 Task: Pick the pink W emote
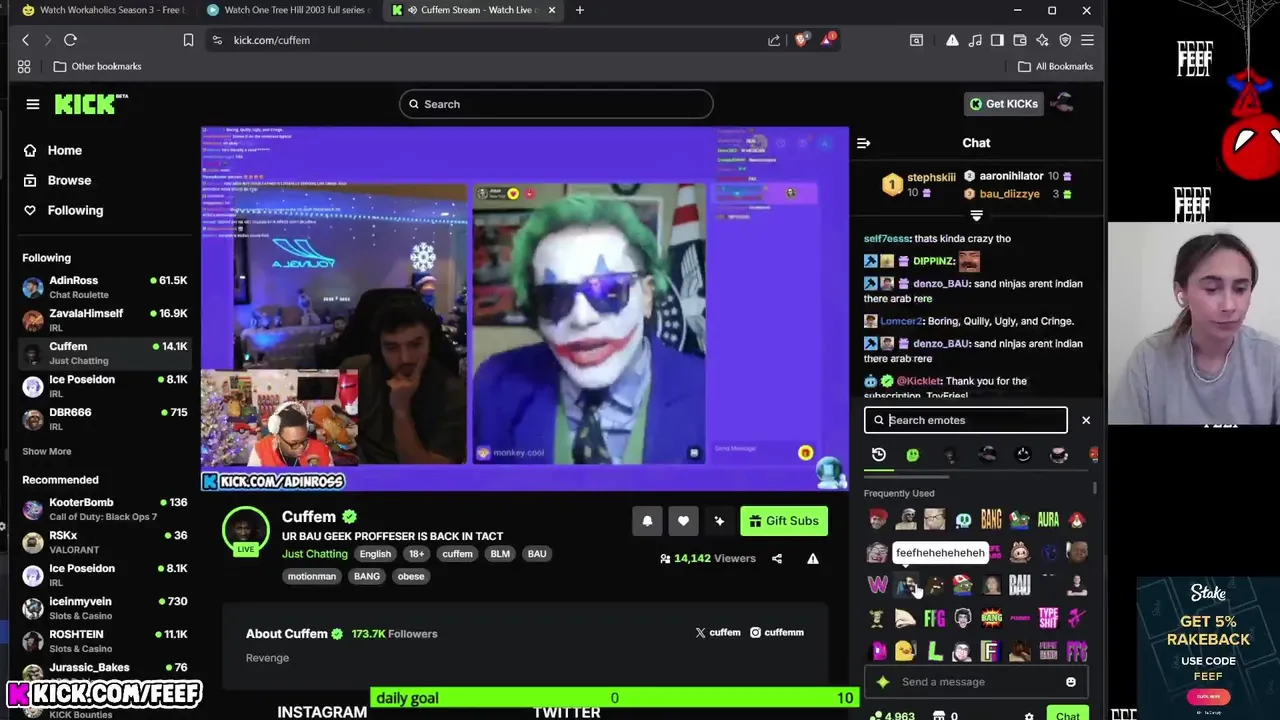878,585
